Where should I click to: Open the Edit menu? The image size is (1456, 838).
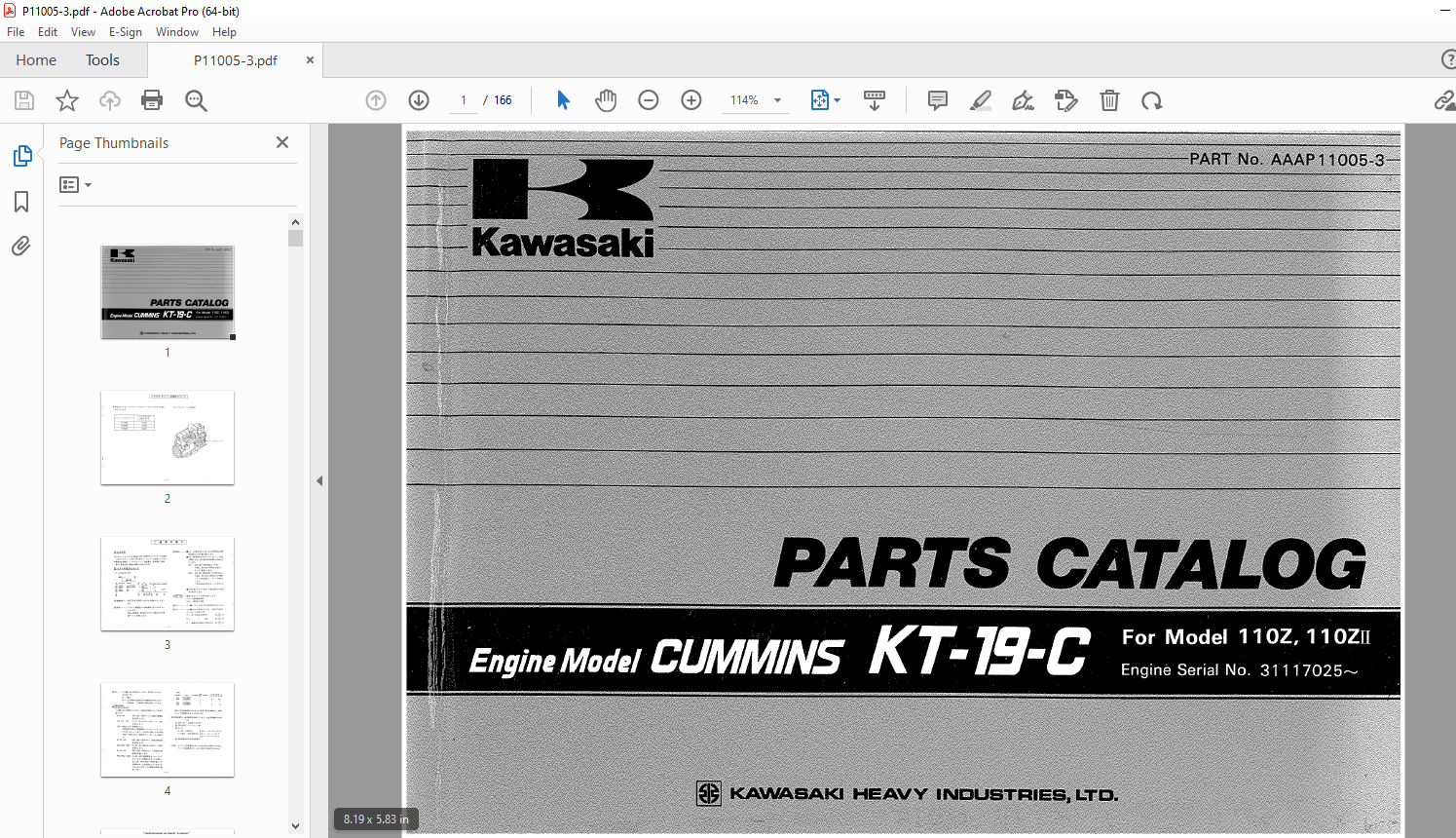(48, 32)
